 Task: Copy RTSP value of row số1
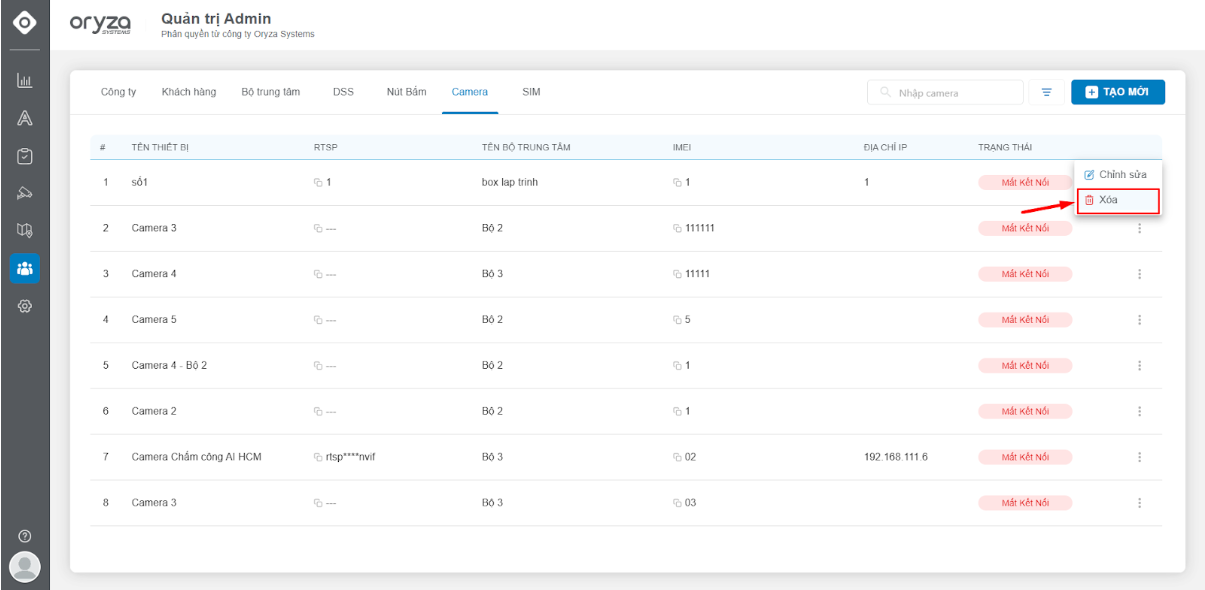coord(318,183)
